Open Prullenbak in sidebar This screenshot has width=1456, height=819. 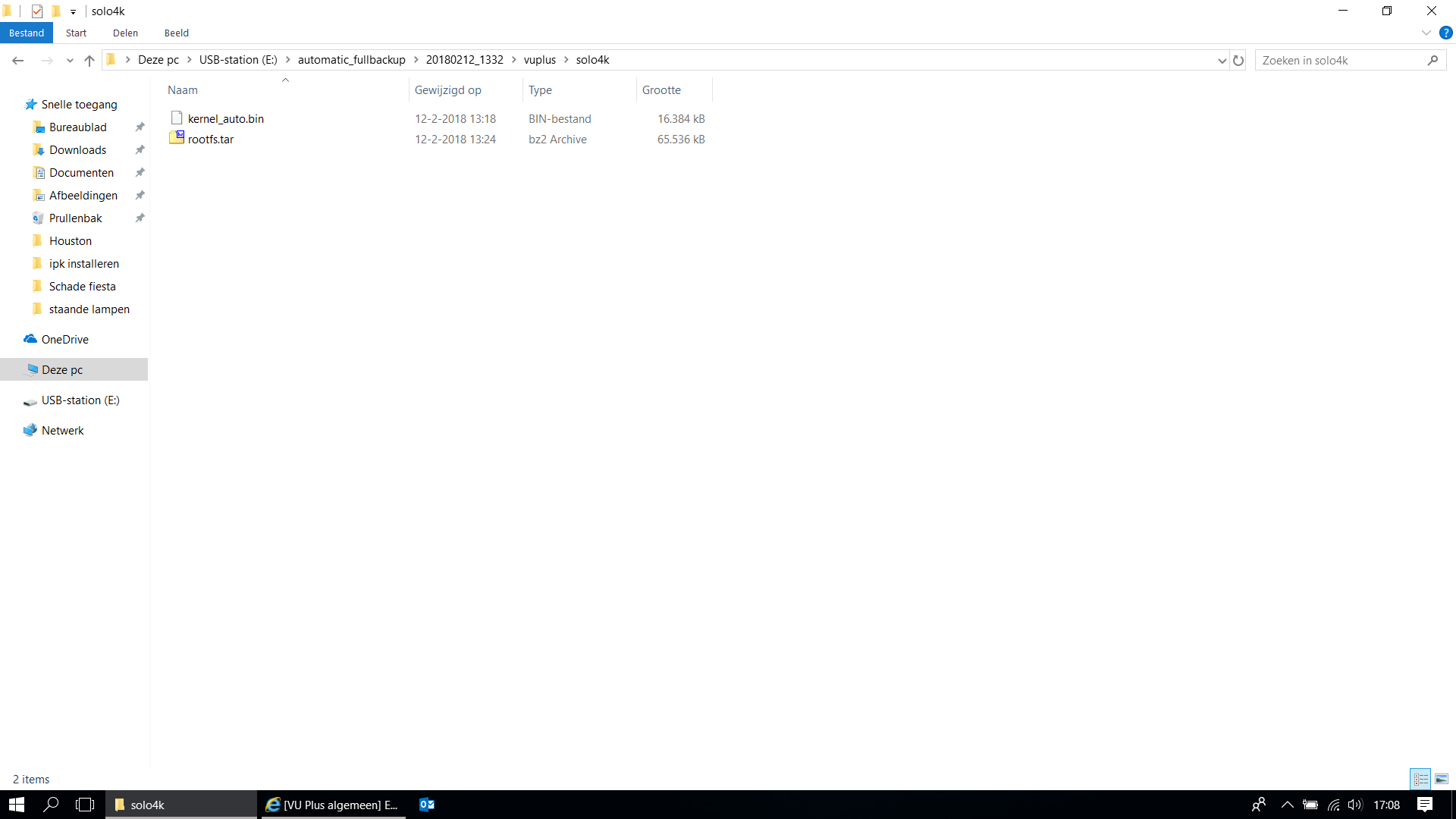[75, 218]
